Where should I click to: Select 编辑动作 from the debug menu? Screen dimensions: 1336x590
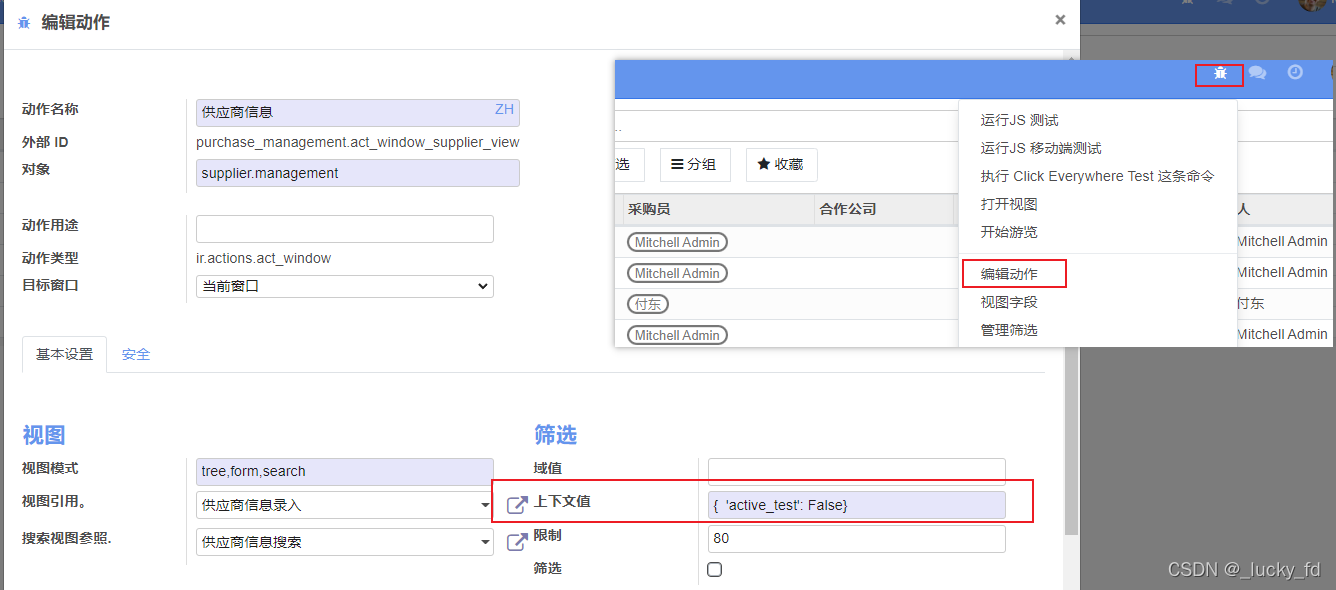coord(1013,272)
